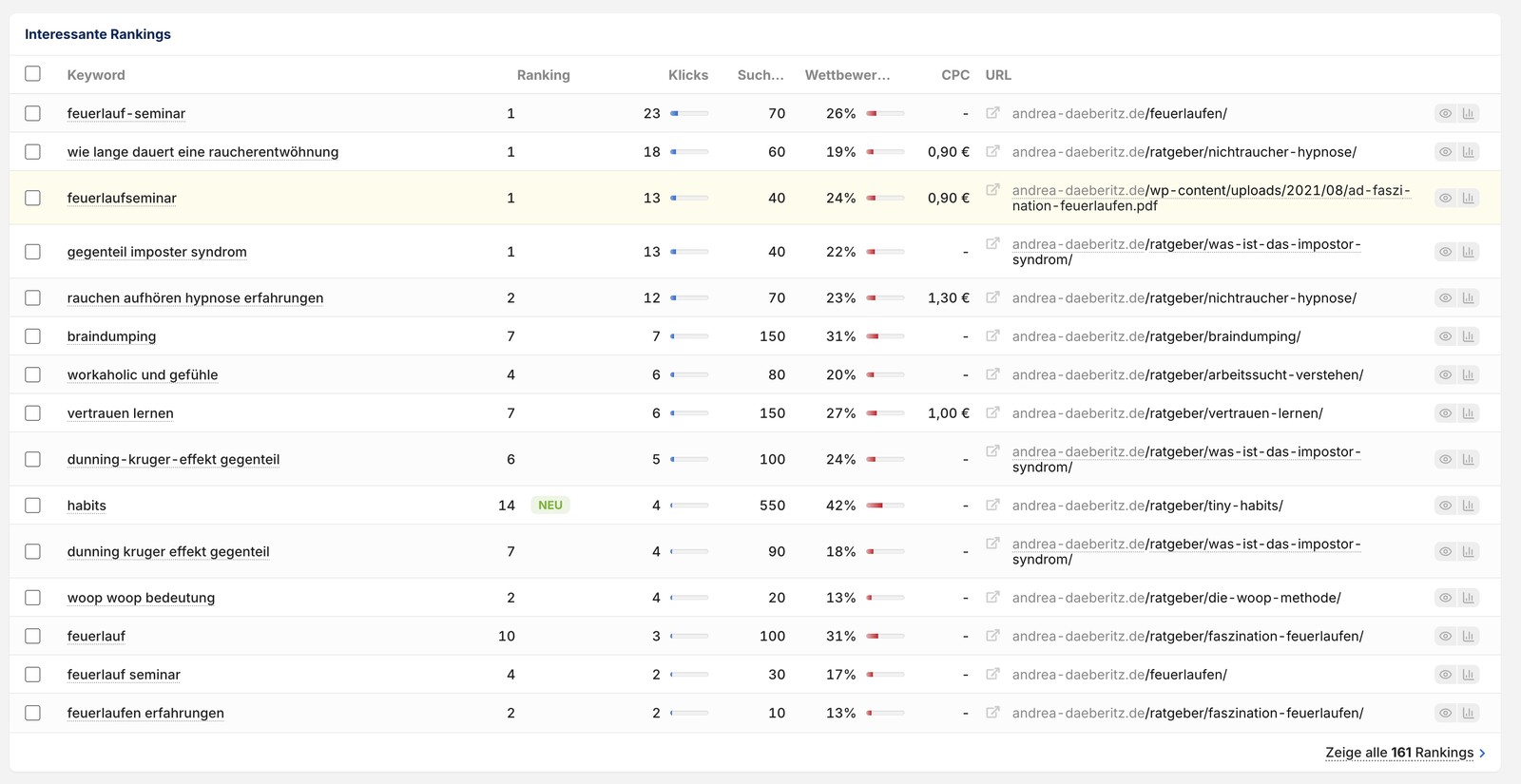Click eye icon in feuerlaufseminar row
The width and height of the screenshot is (1521, 784).
(1445, 198)
